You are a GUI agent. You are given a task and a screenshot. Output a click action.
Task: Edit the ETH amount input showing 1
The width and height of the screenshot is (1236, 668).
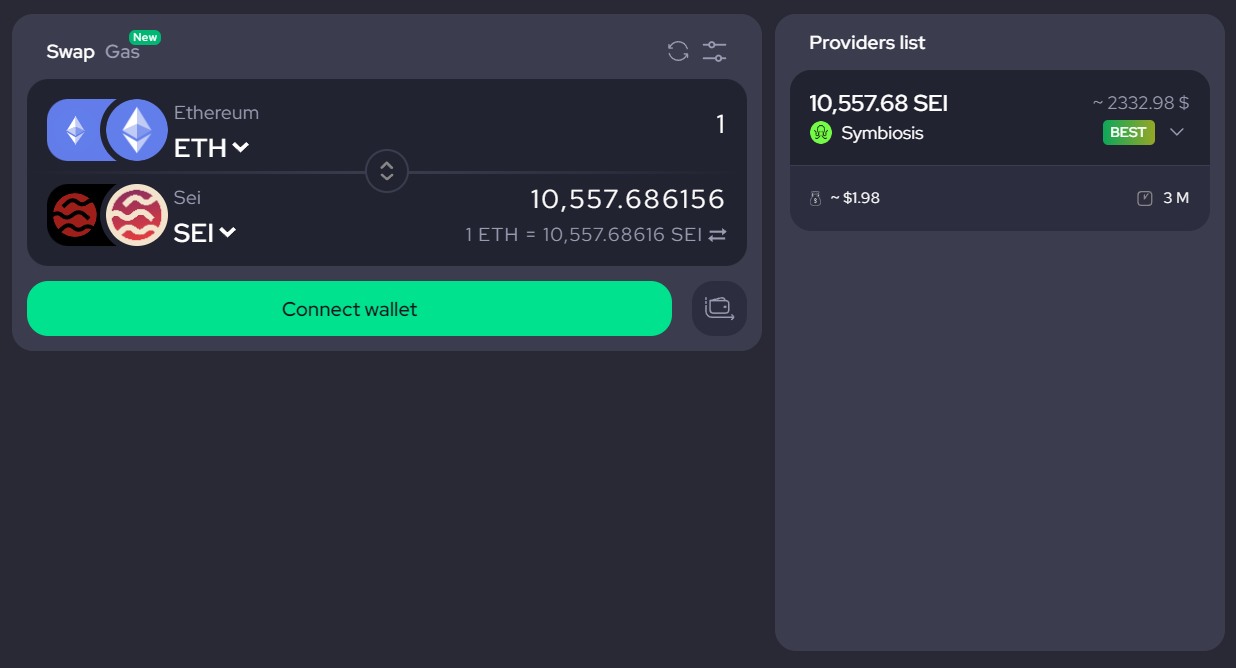click(x=719, y=123)
